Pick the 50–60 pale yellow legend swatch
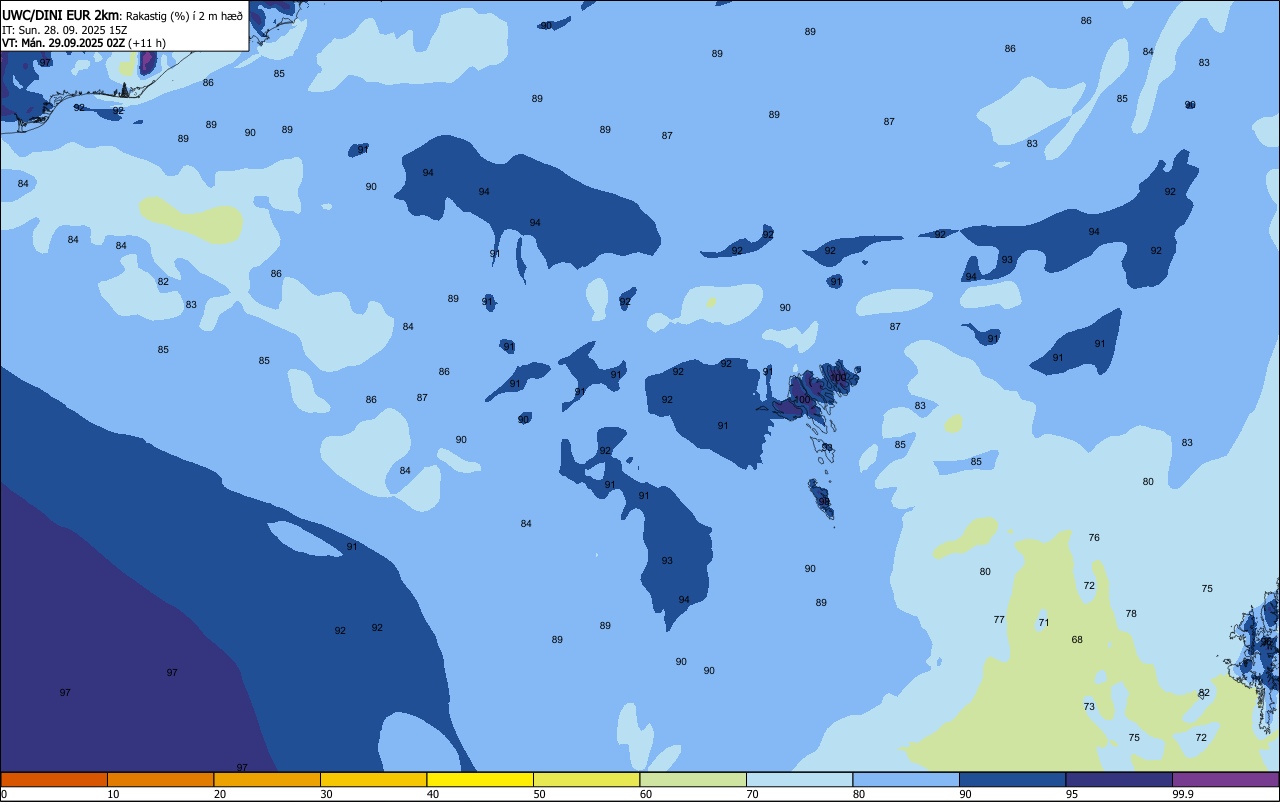Viewport: 1280px width, 802px height. 586,779
